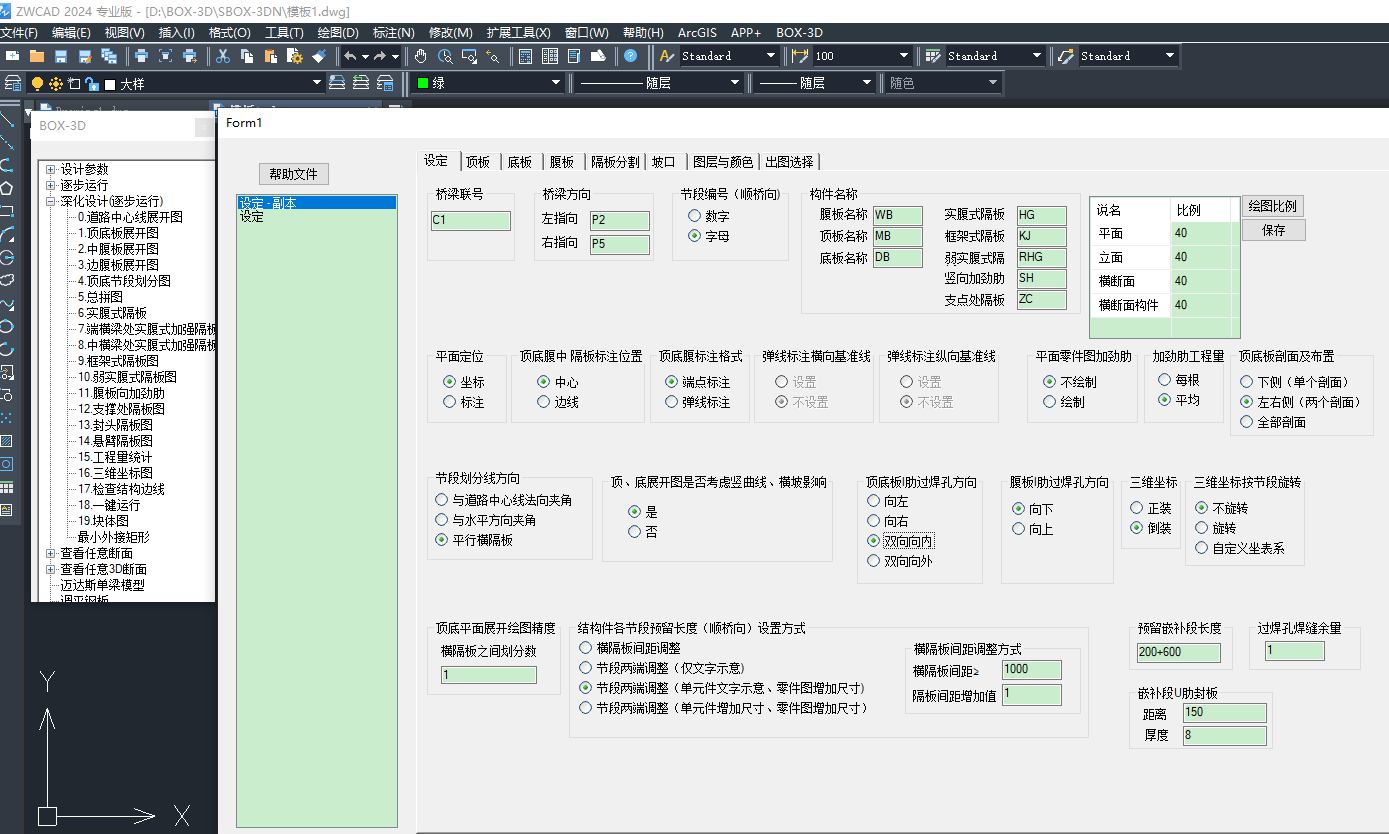
Task: Select 弹线标注 radio under 顶底腹标注格式
Action: [671, 402]
